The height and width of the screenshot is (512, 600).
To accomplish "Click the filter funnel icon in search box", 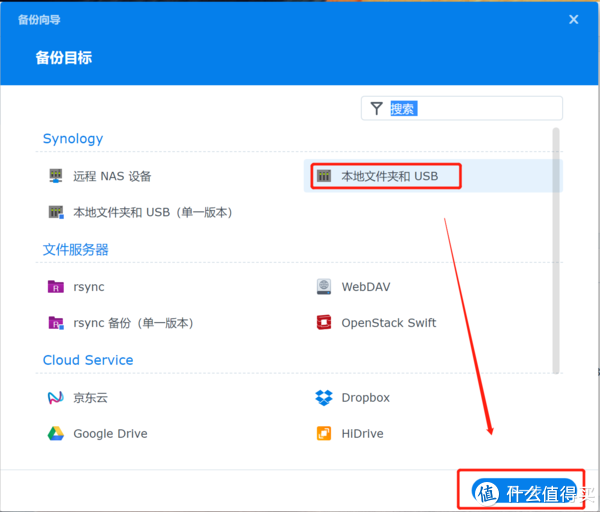I will coord(377,108).
